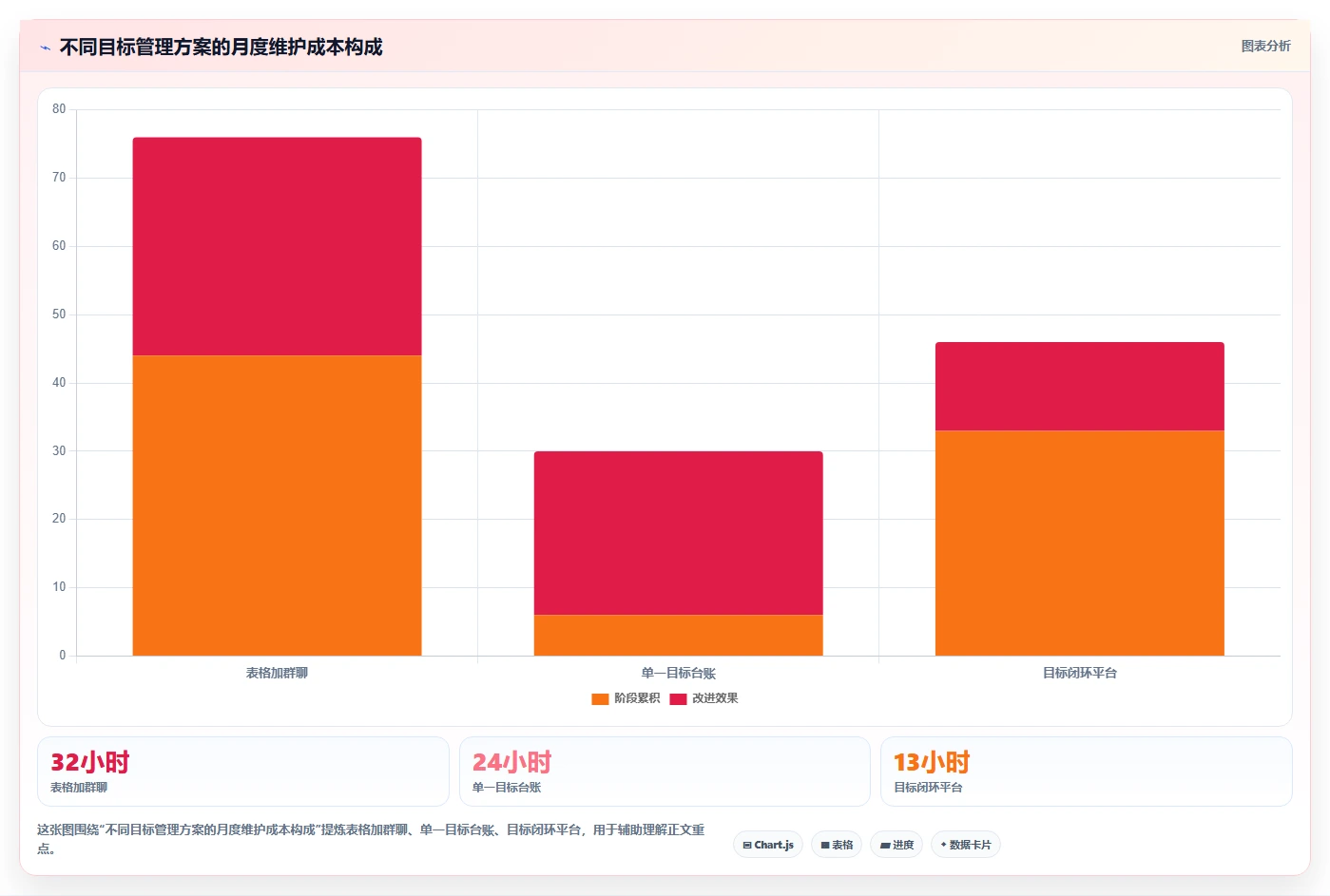Click the Chart.js tag
Screen dimensions: 1330x896
[x=768, y=845]
